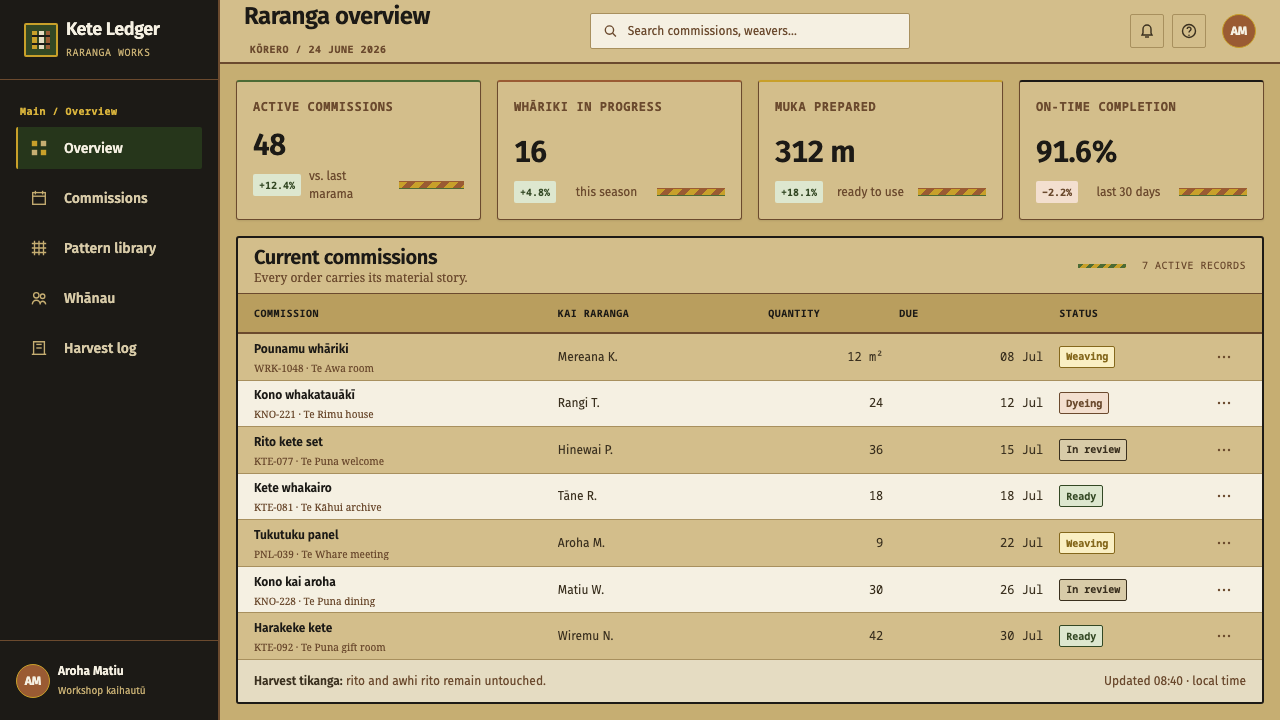Open Whānau in the sidebar

pos(109,298)
